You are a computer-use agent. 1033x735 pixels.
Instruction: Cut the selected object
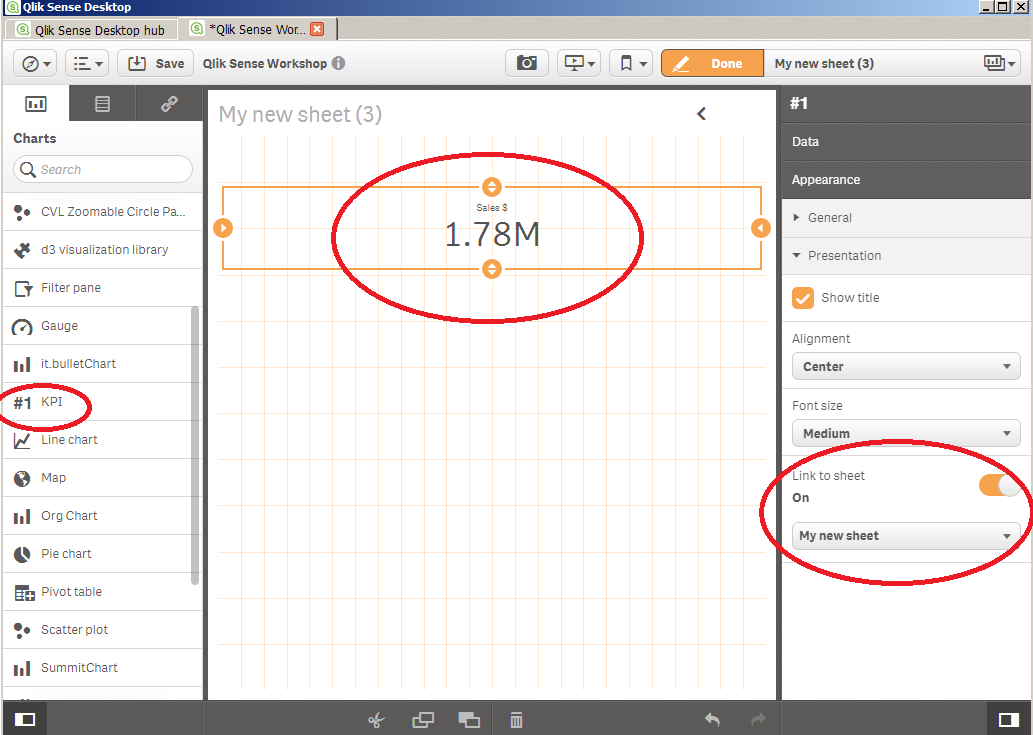tap(376, 720)
